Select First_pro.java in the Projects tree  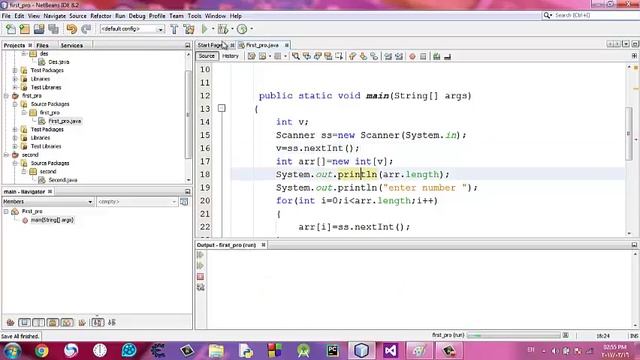64,121
